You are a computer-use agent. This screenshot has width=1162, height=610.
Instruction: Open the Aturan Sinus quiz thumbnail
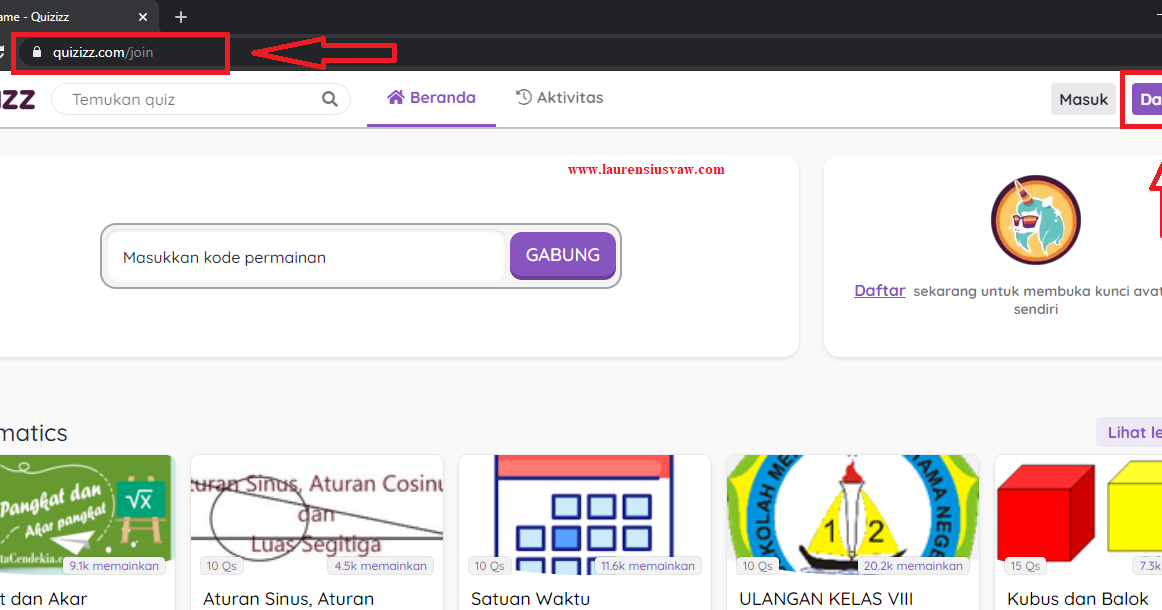[317, 514]
